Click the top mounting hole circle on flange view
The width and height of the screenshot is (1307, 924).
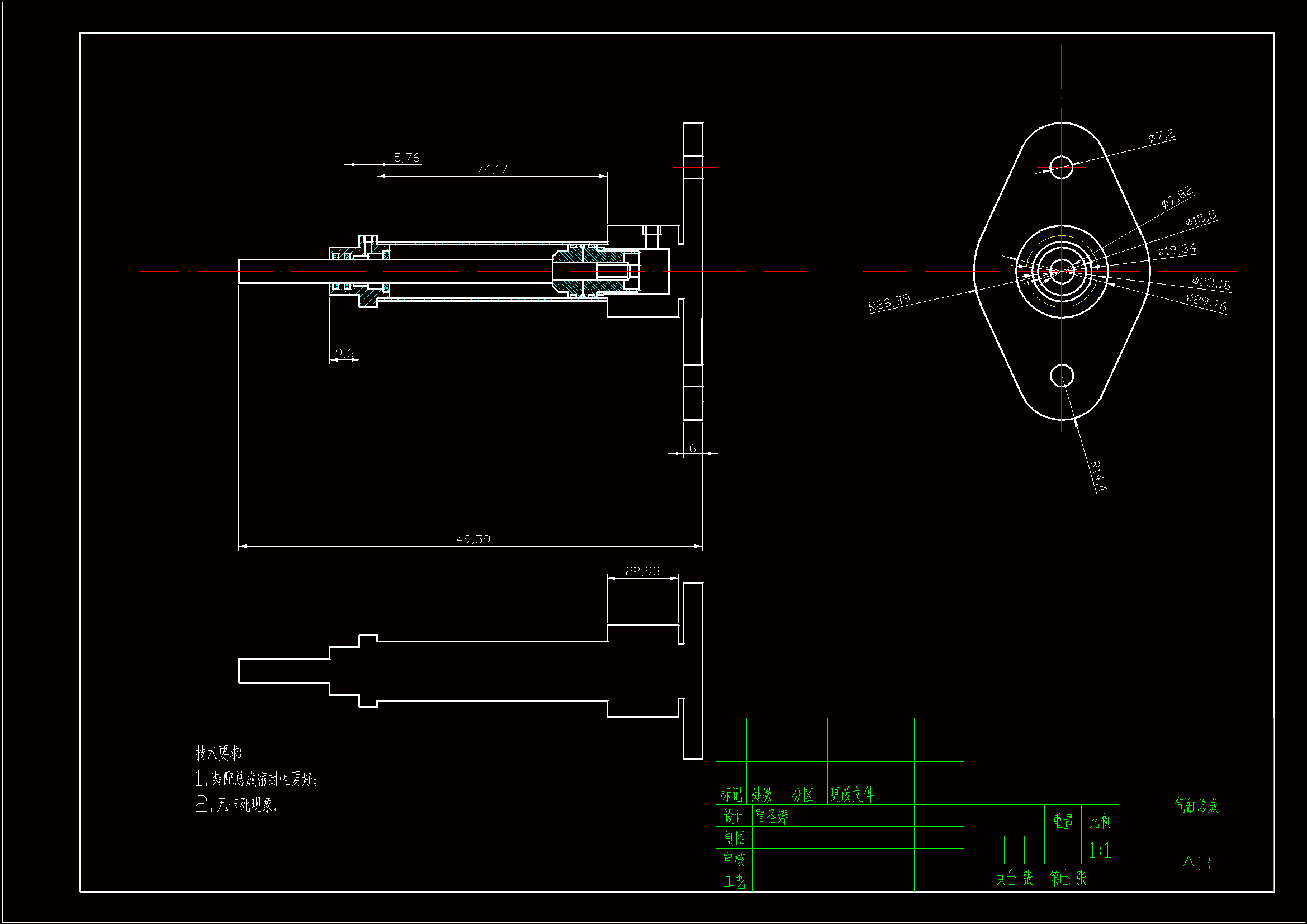click(x=1061, y=167)
